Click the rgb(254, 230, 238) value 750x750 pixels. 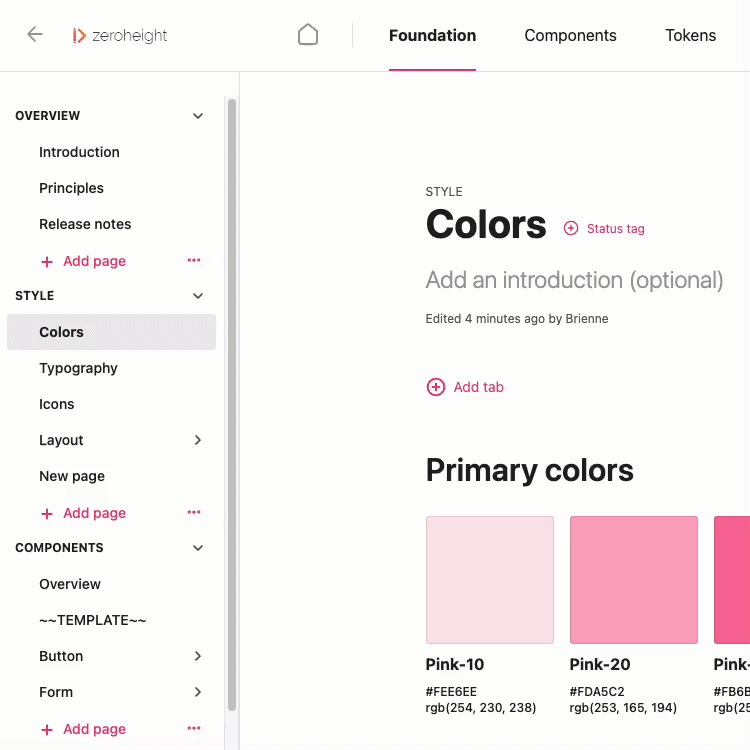481,707
